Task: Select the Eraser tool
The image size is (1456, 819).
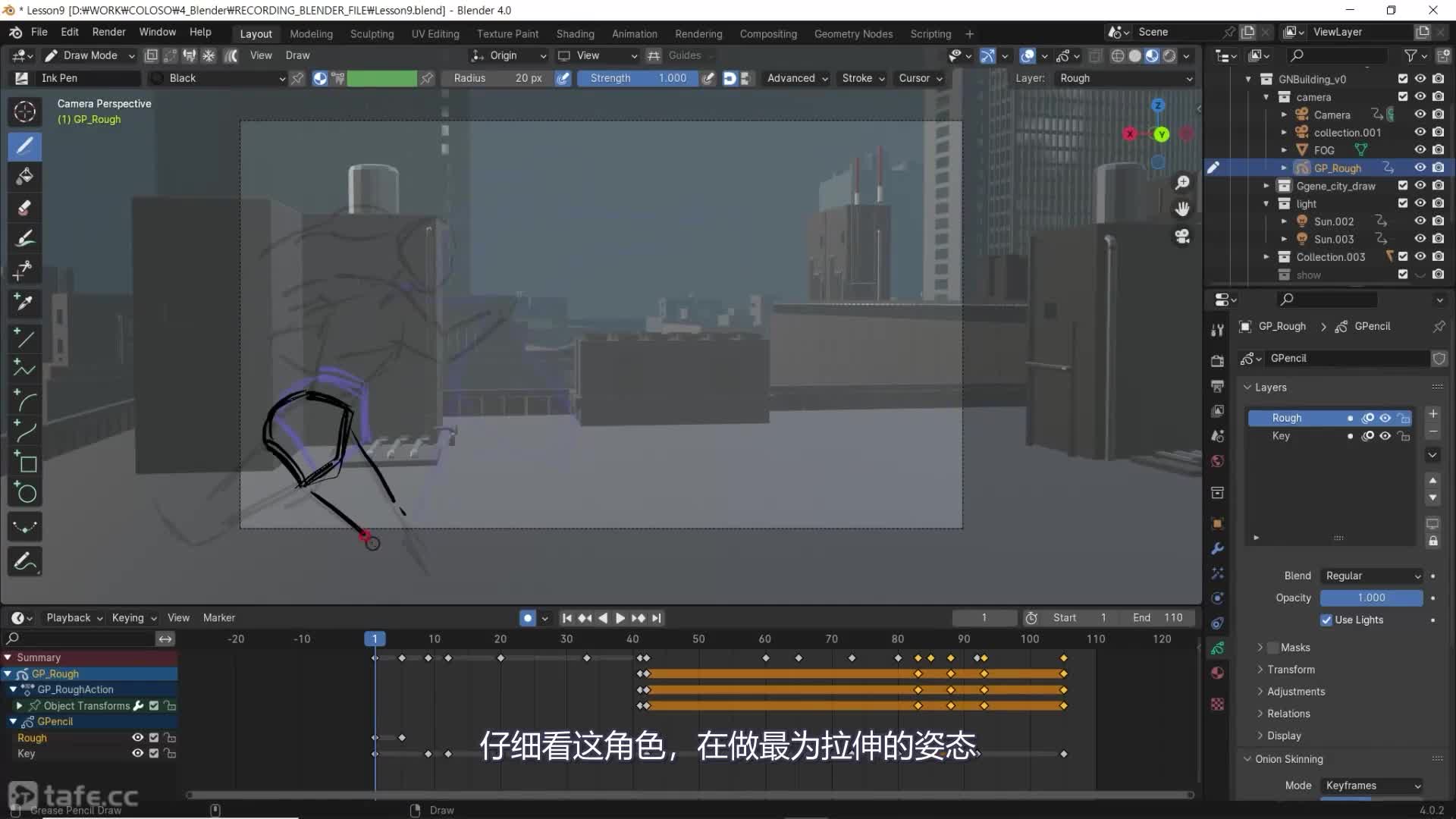Action: (24, 208)
